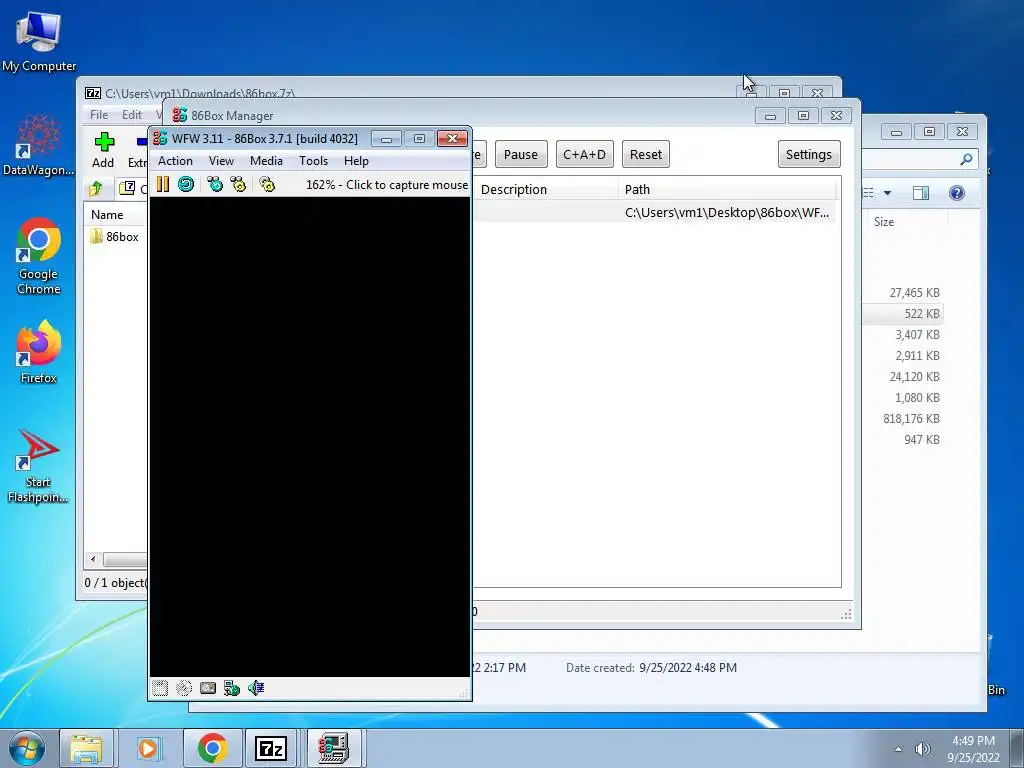The width and height of the screenshot is (1024, 768).
Task: Click the Windows Start orb
Action: pos(27,748)
